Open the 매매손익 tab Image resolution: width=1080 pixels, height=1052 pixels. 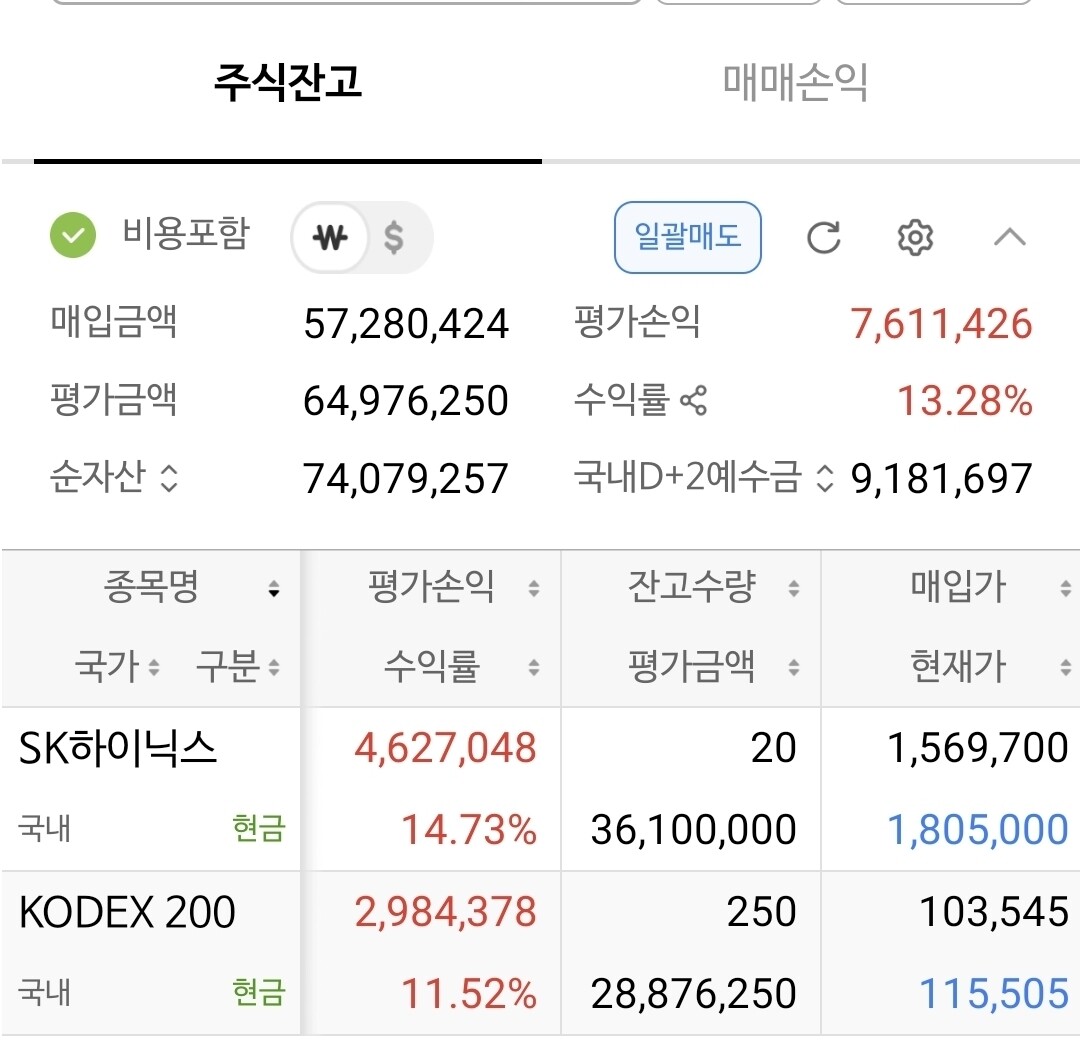(796, 83)
